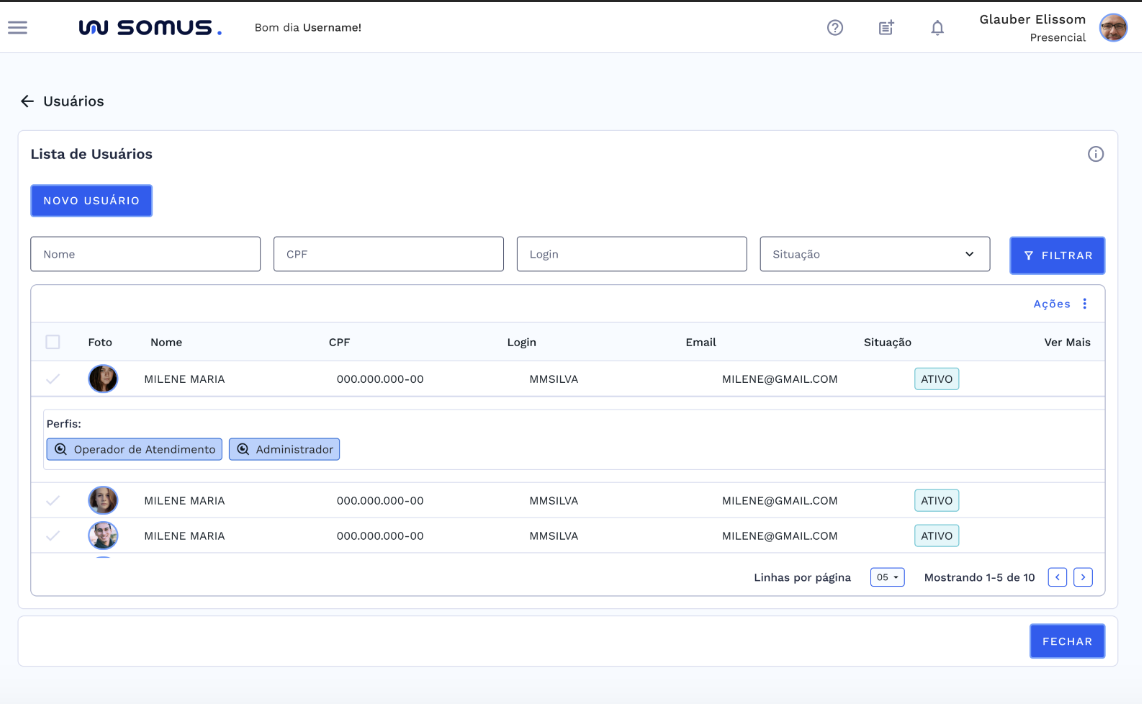Toggle the select-all checkbox in table header
This screenshot has height=704, width=1142.
pos(53,342)
